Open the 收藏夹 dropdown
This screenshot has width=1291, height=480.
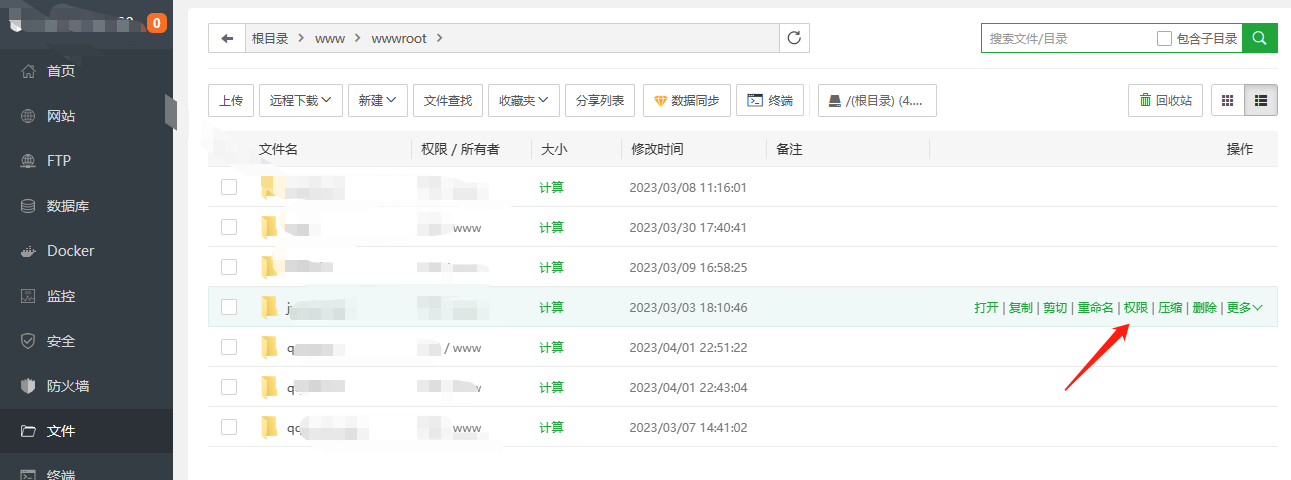(524, 100)
